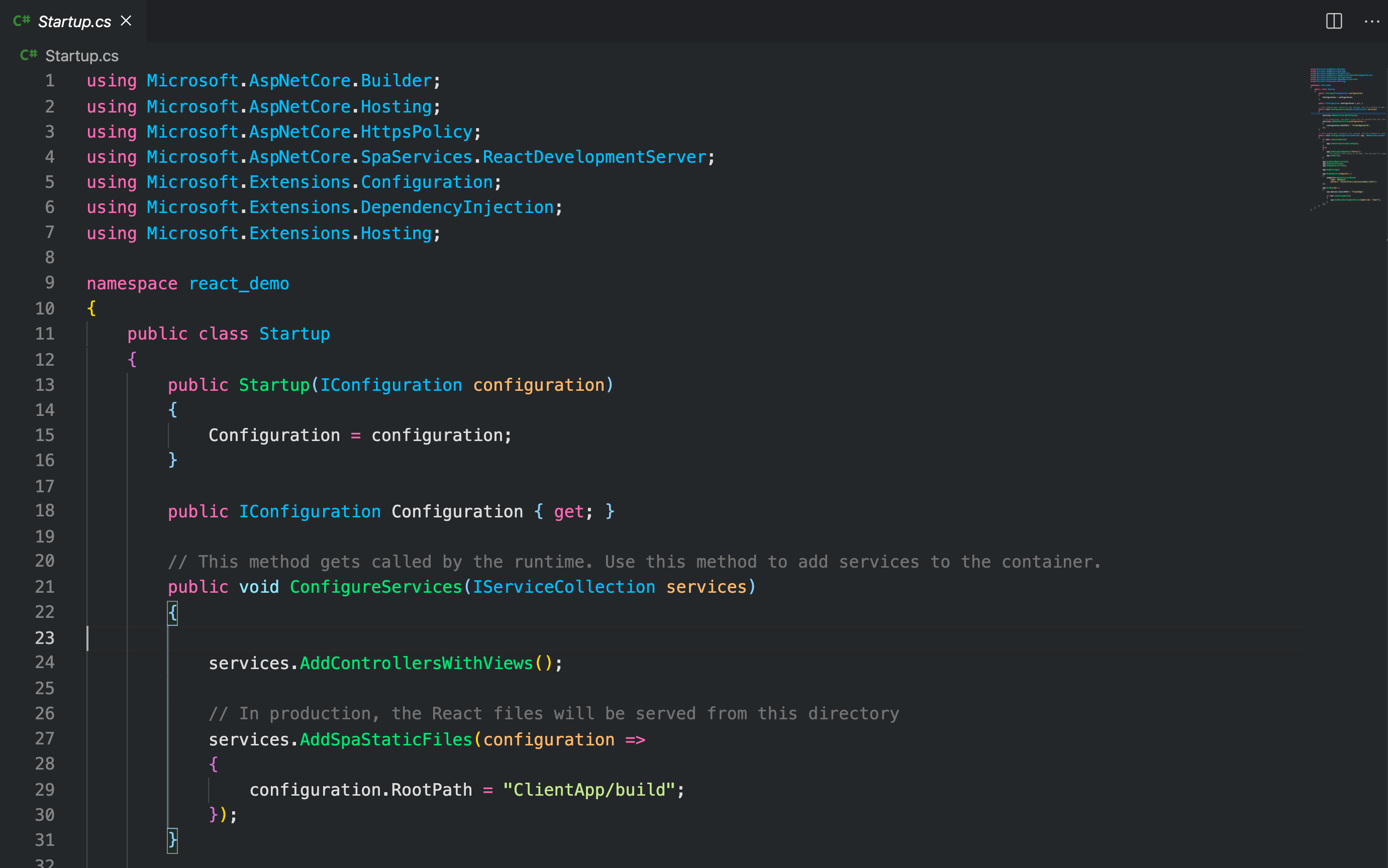Click the Startup.cs breadcrumb item
Screen dimensions: 1388x868
click(81, 56)
